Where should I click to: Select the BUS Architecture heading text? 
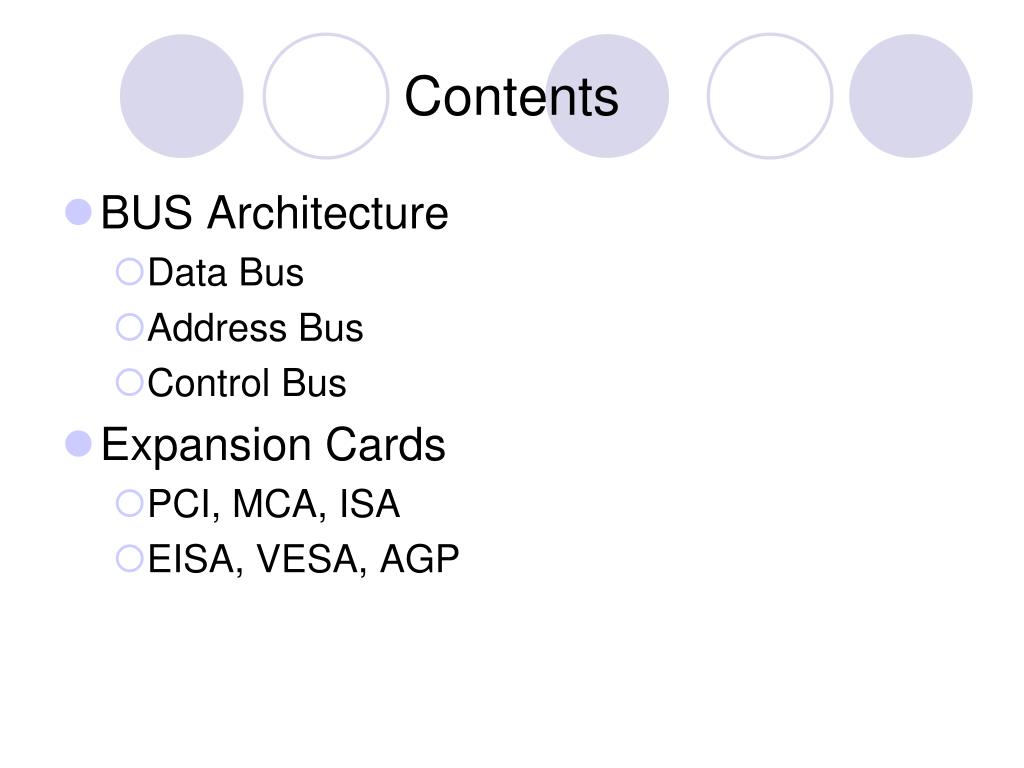pyautogui.click(x=274, y=213)
